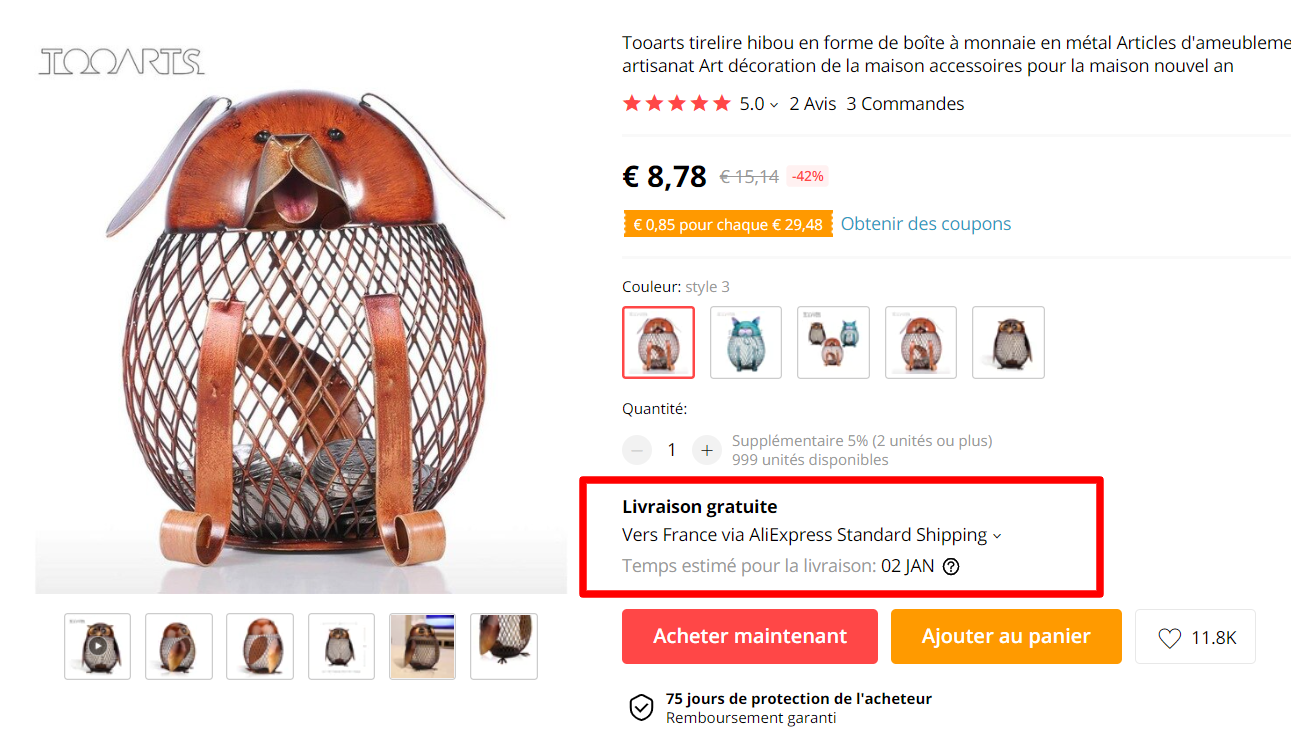Select the three-piggy-bank group color variant
Image resolution: width=1291 pixels, height=756 pixels.
833,342
